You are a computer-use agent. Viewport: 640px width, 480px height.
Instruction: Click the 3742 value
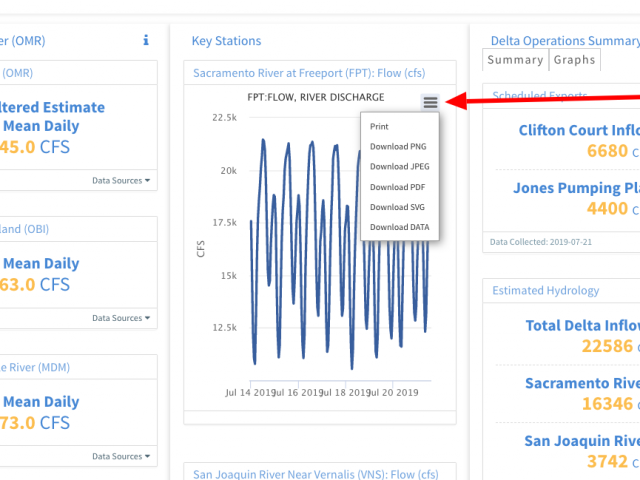point(607,462)
